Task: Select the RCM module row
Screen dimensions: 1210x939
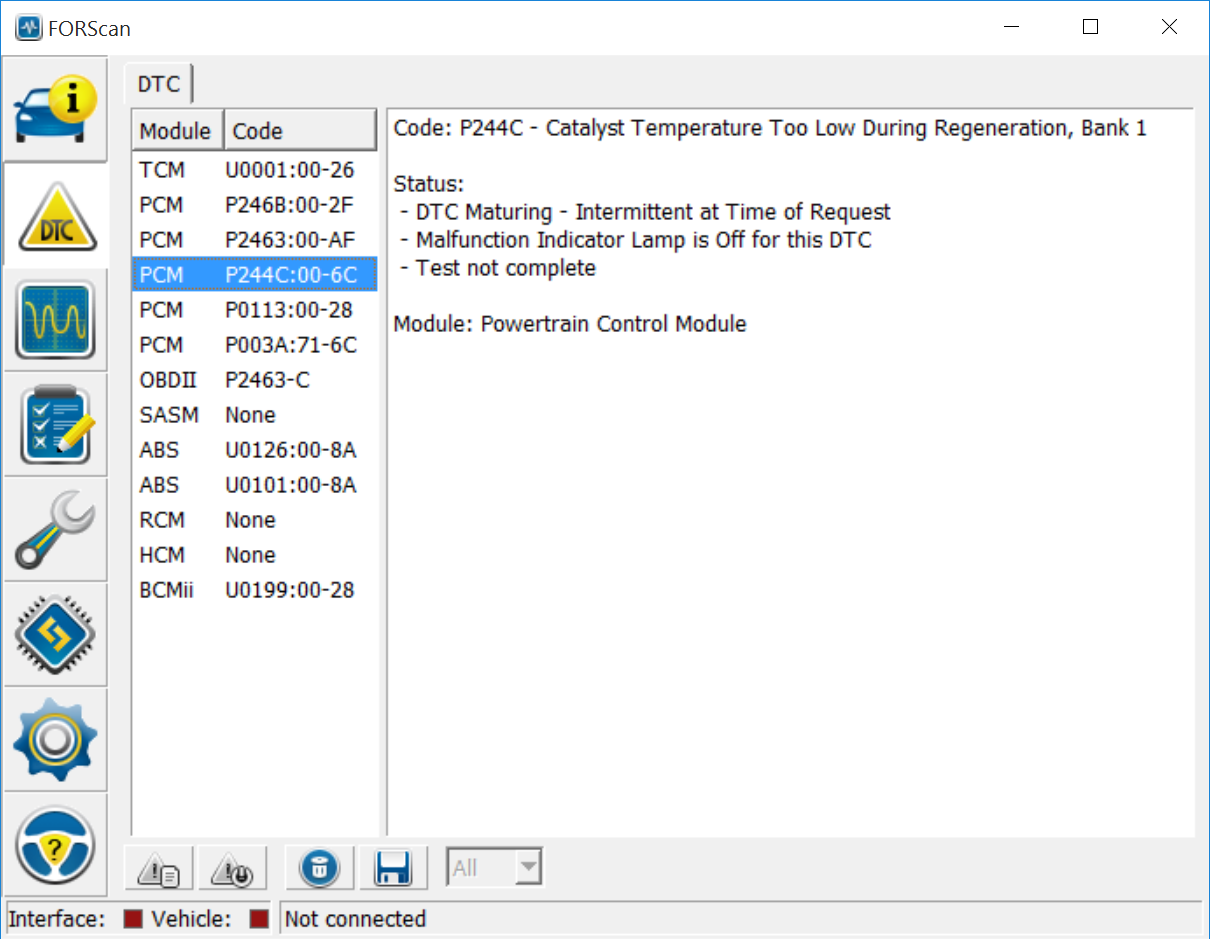Action: tap(255, 520)
